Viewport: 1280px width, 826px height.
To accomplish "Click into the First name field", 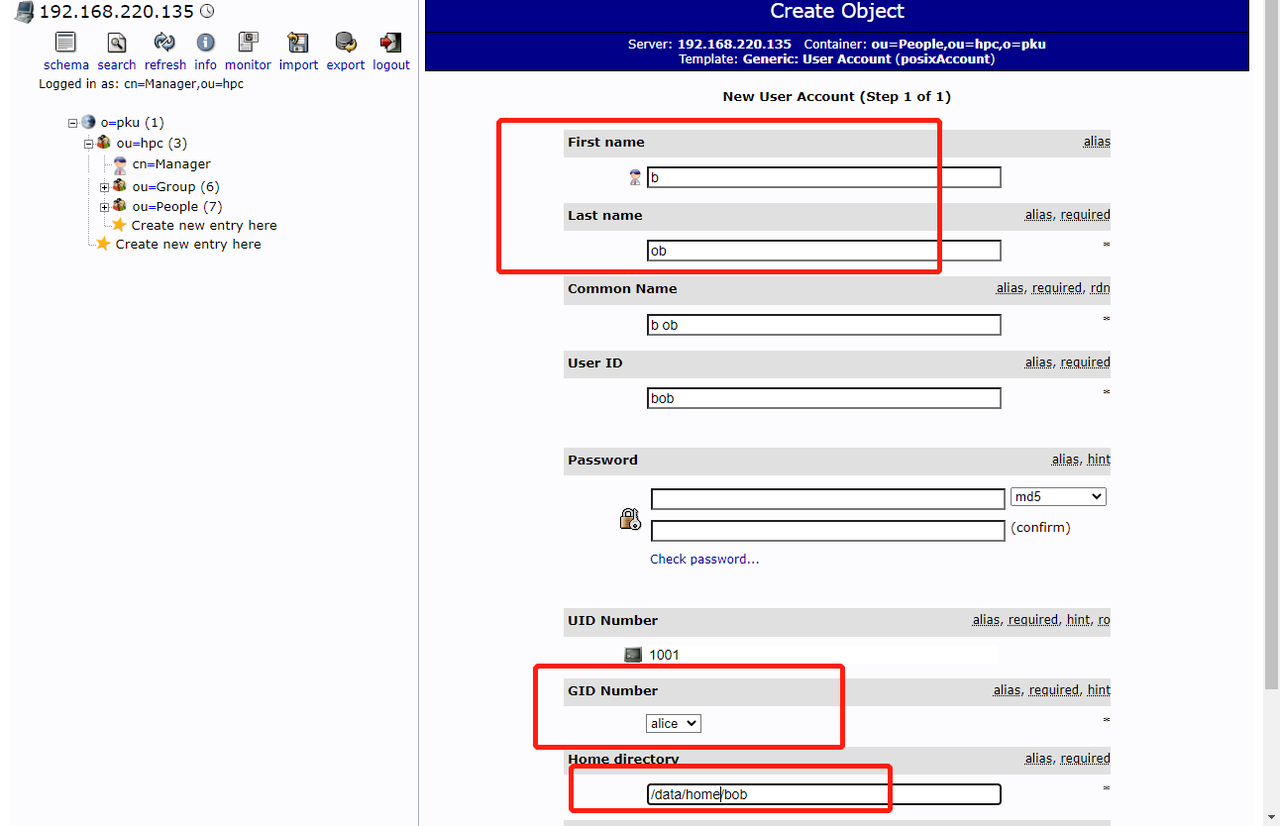I will point(823,178).
